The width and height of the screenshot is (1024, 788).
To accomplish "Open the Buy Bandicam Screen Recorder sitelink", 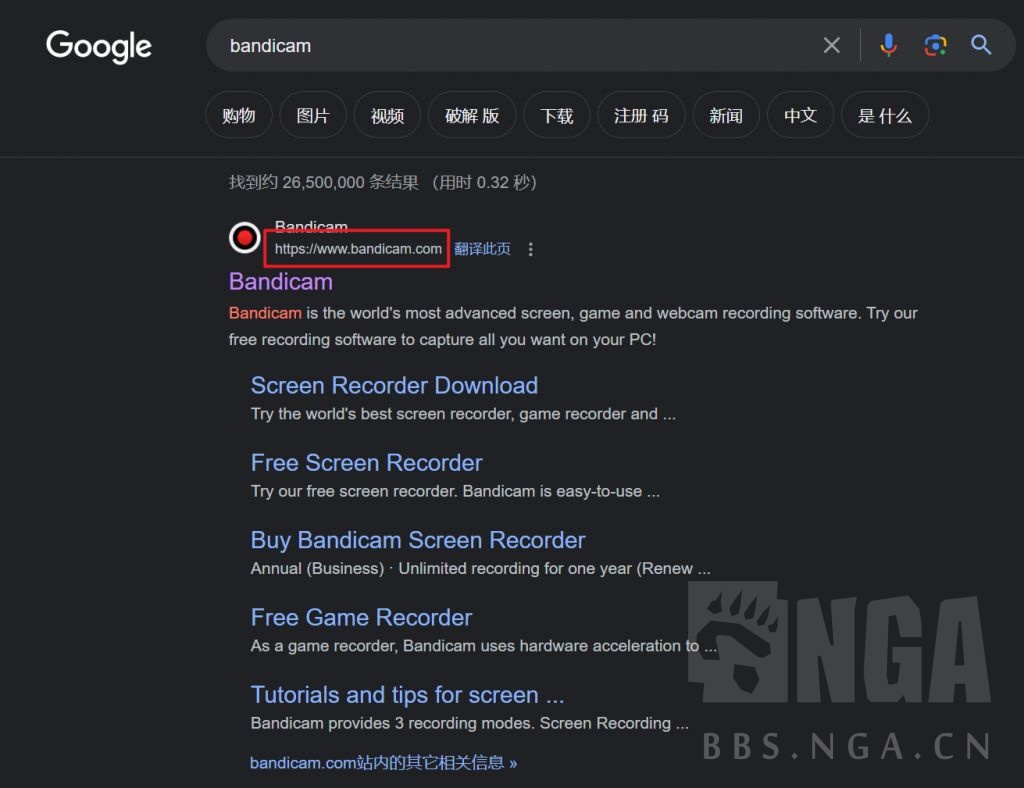I will [418, 540].
